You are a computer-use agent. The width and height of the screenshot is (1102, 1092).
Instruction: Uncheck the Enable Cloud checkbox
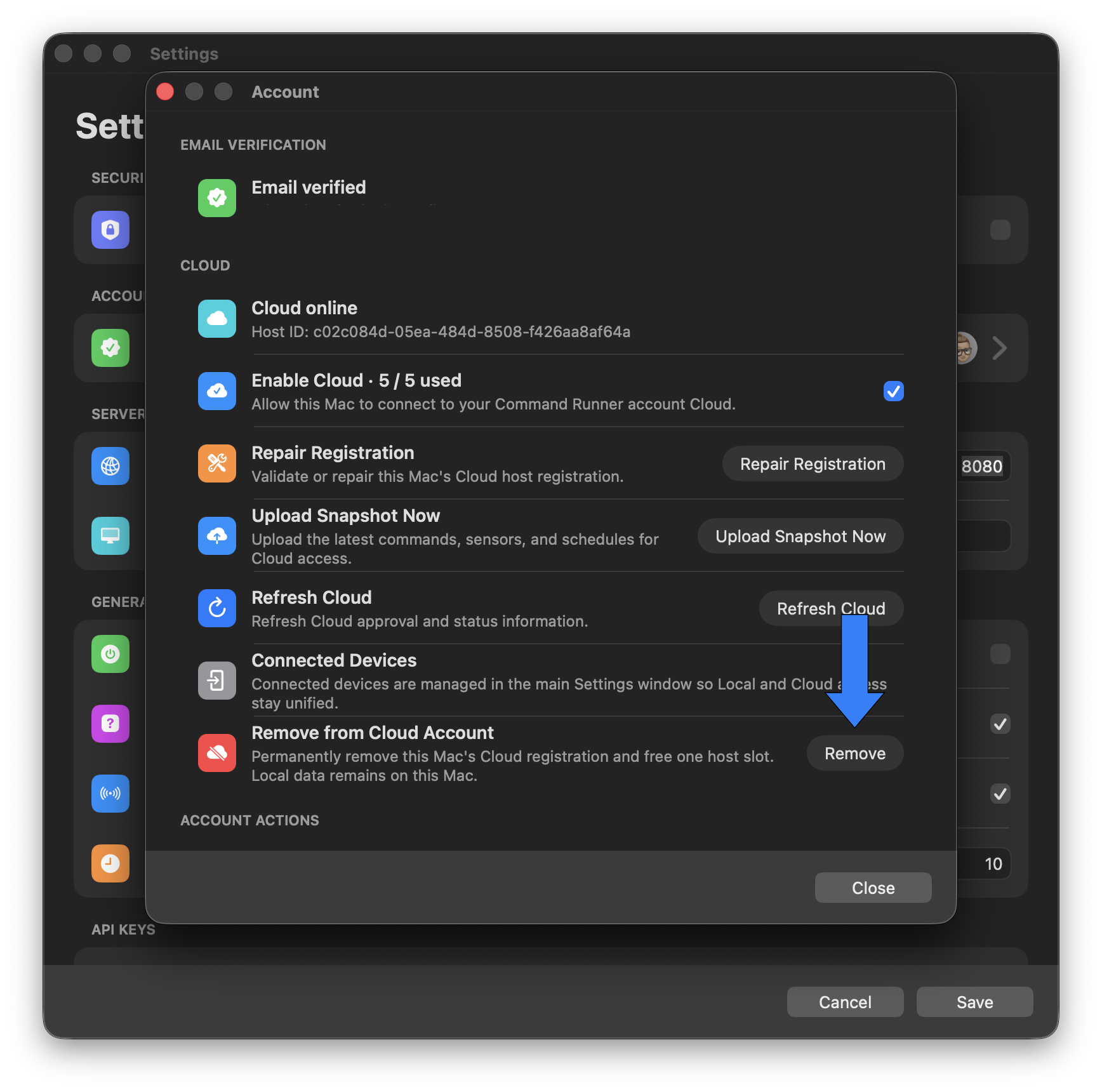pos(894,391)
